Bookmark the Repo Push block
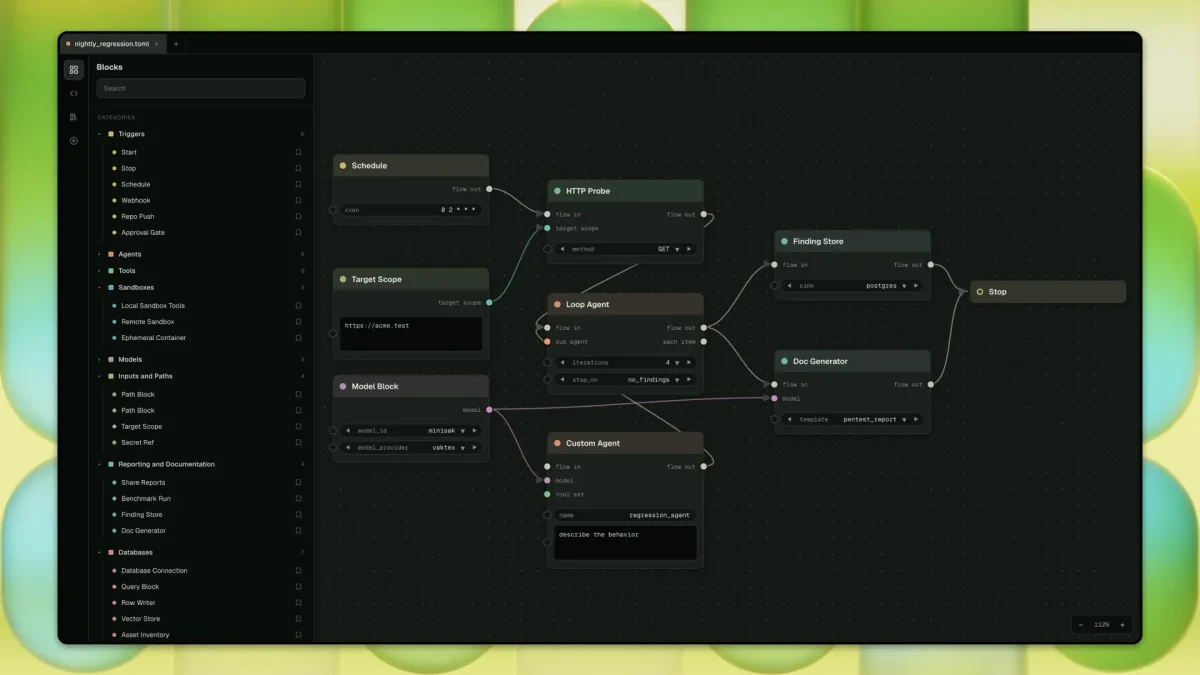Screen dimensions: 1200x675 click(298, 216)
